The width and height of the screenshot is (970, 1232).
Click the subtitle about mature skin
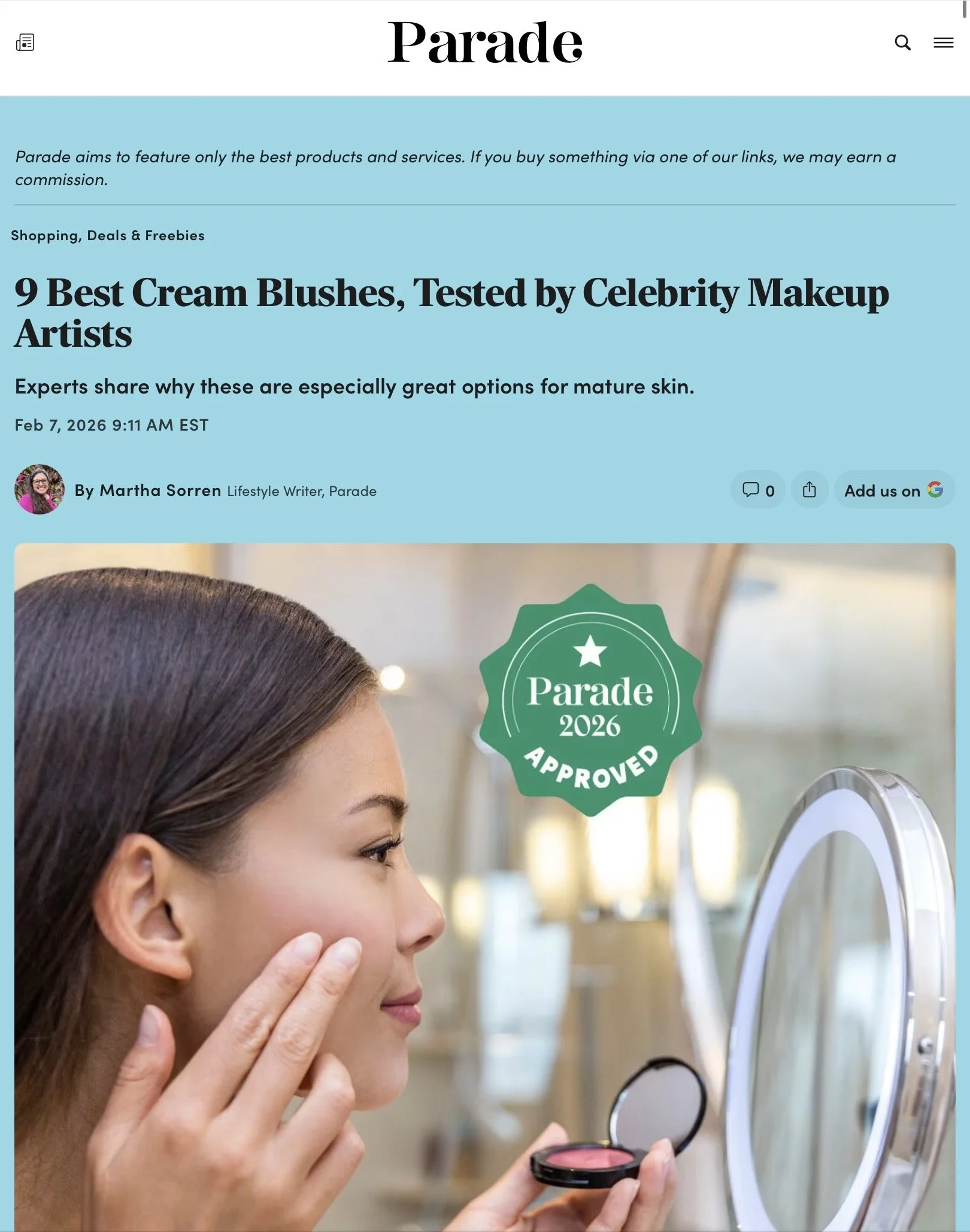354,386
